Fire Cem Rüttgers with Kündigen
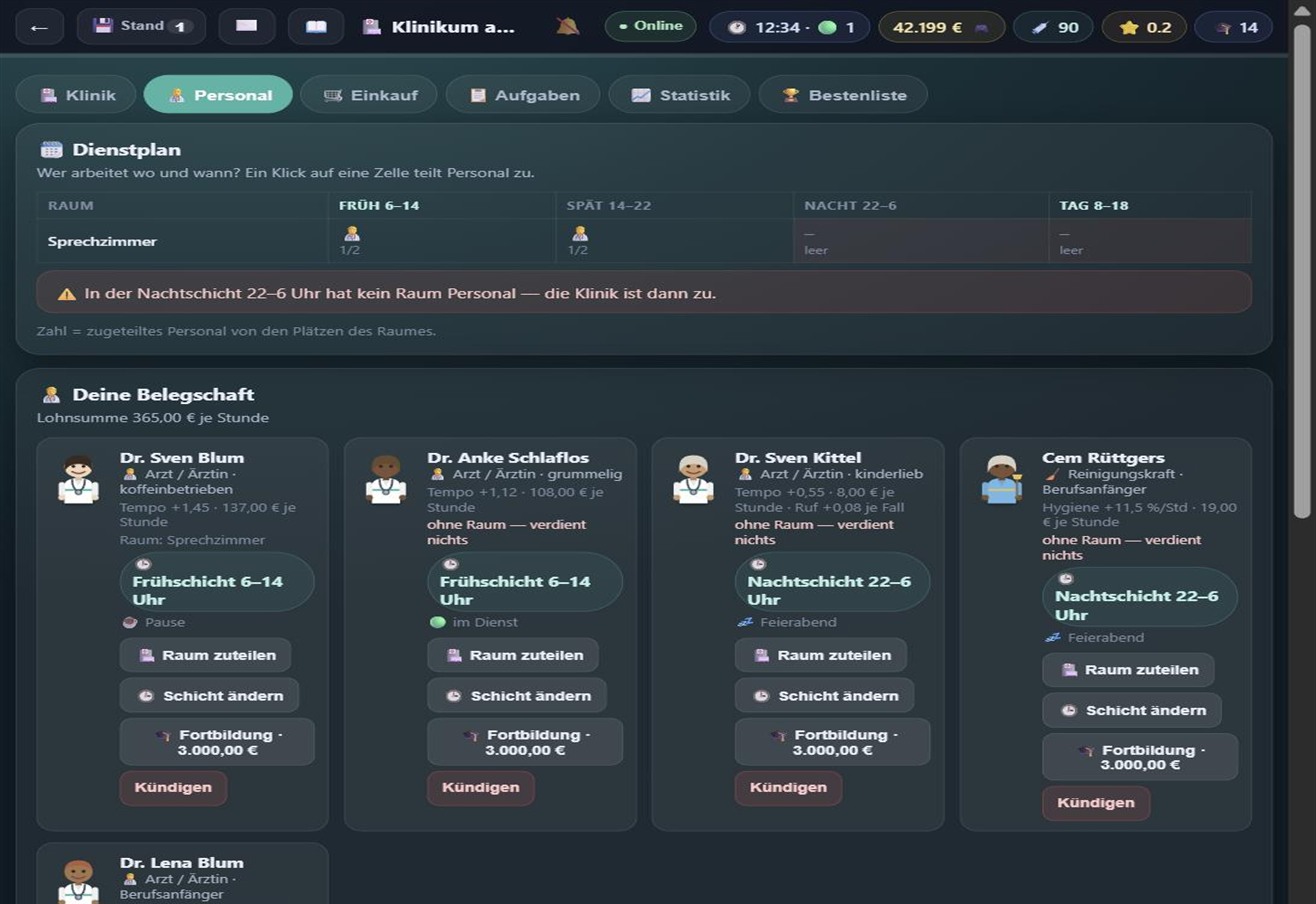This screenshot has height=904, width=1316. point(1096,803)
